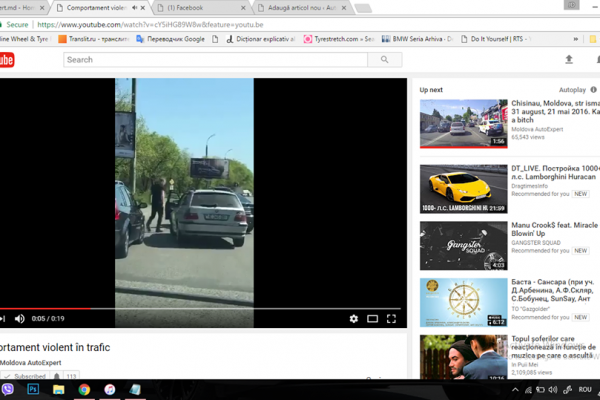Open Do It Yourself RTS bookmark
The height and width of the screenshot is (400, 600).
tap(496, 39)
